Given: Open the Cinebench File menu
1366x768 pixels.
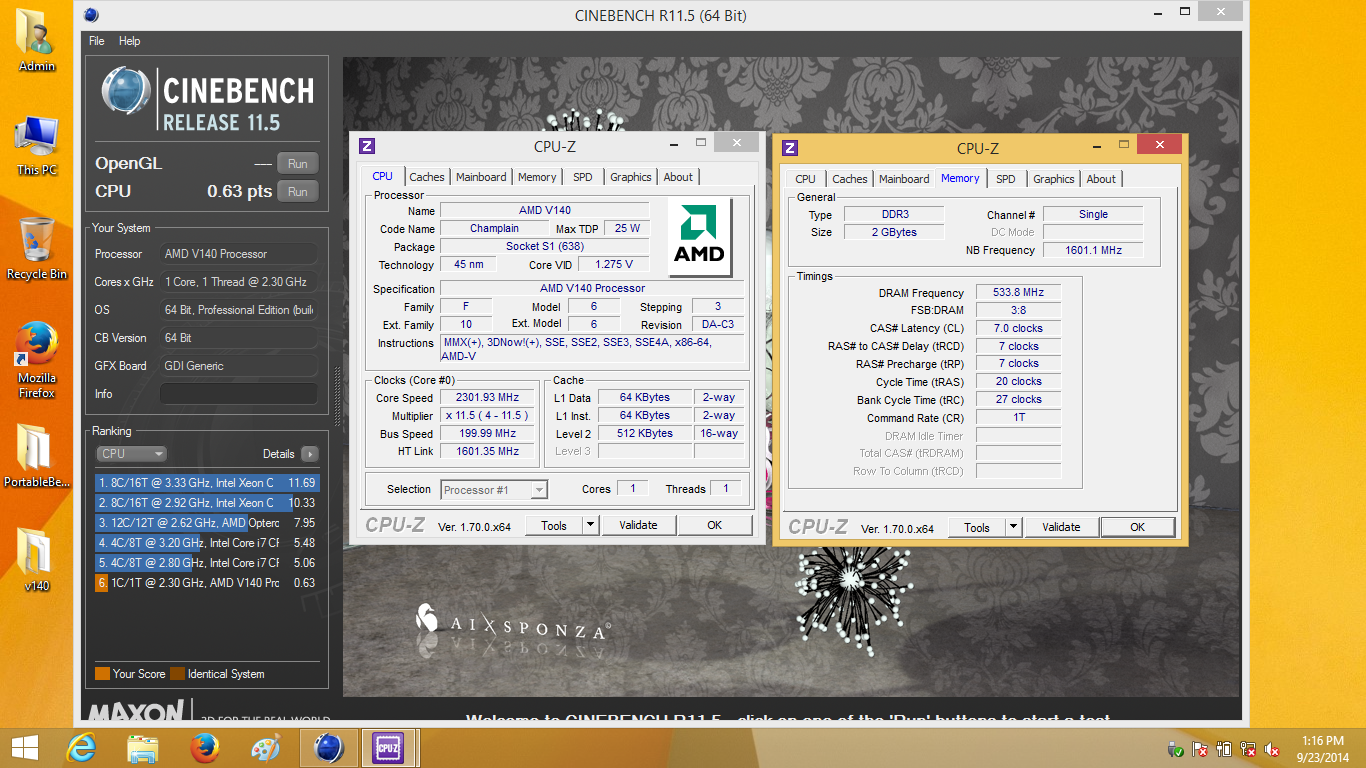Looking at the screenshot, I should (96, 41).
